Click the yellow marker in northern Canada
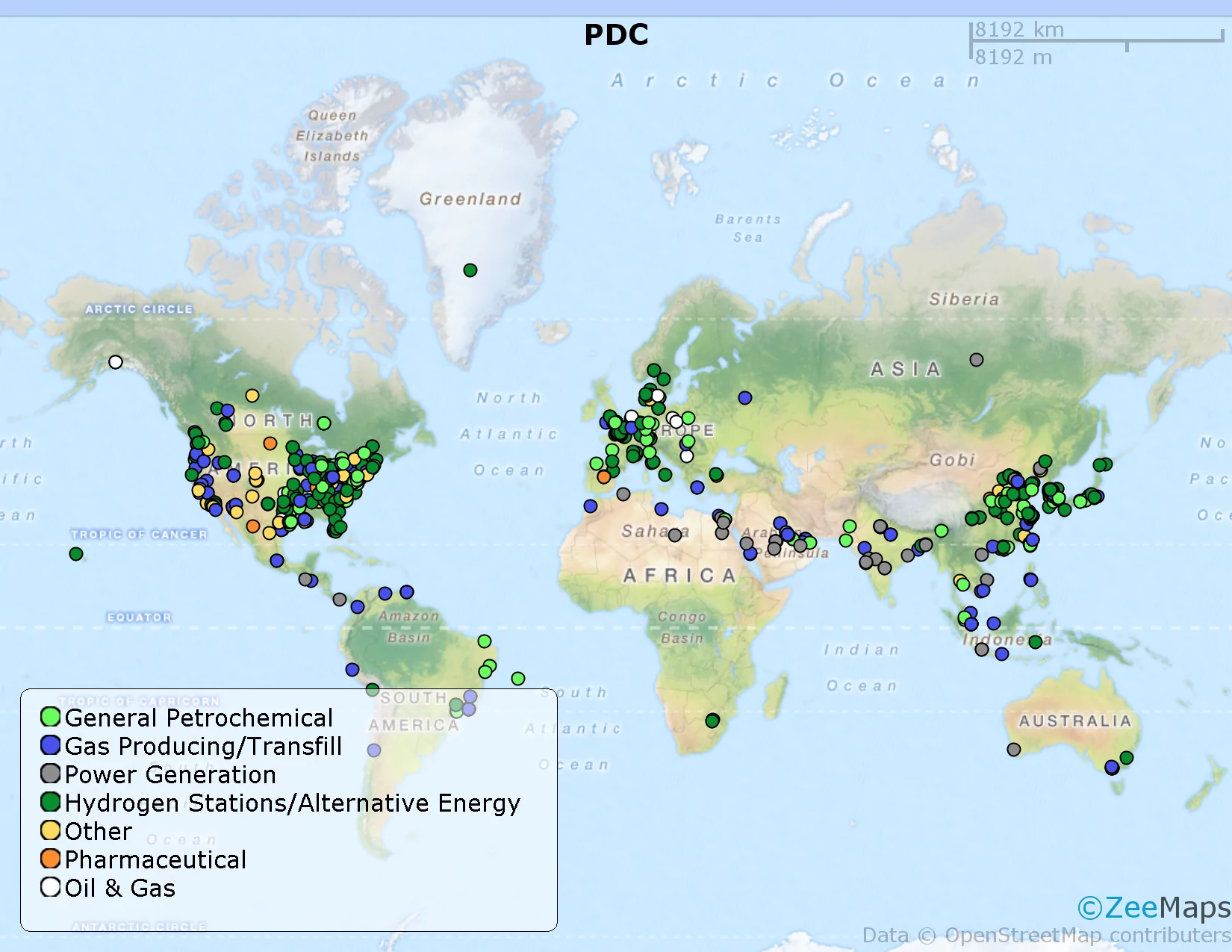Viewport: 1232px width, 952px height. 252,396
